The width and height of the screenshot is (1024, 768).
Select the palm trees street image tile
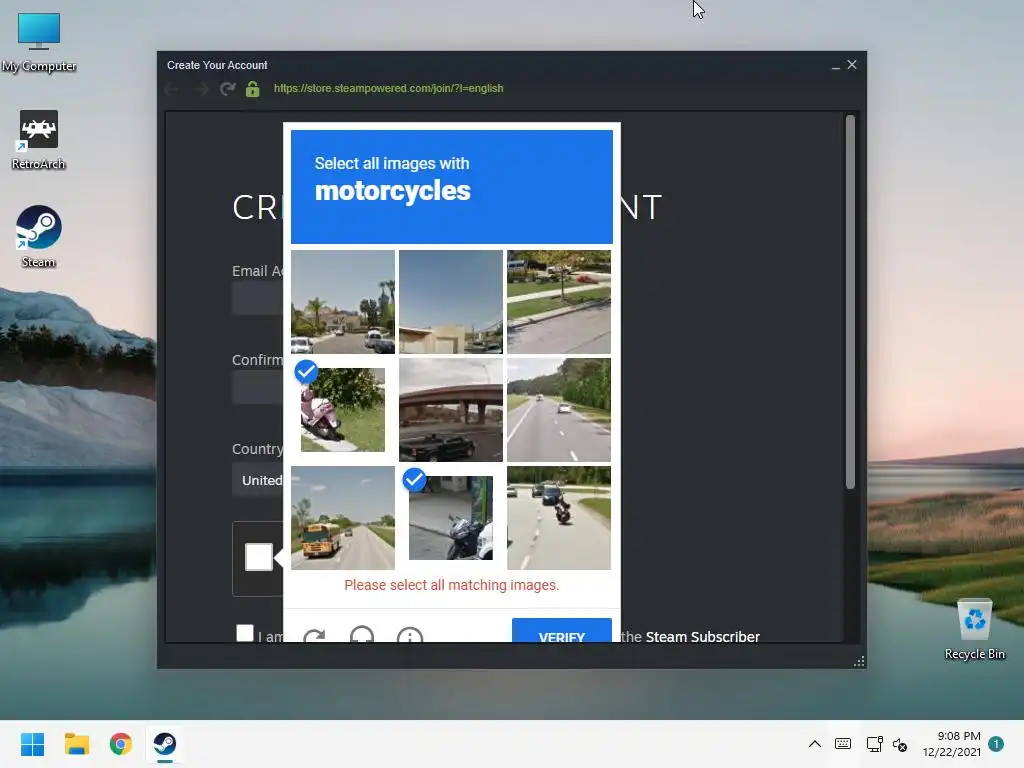343,302
